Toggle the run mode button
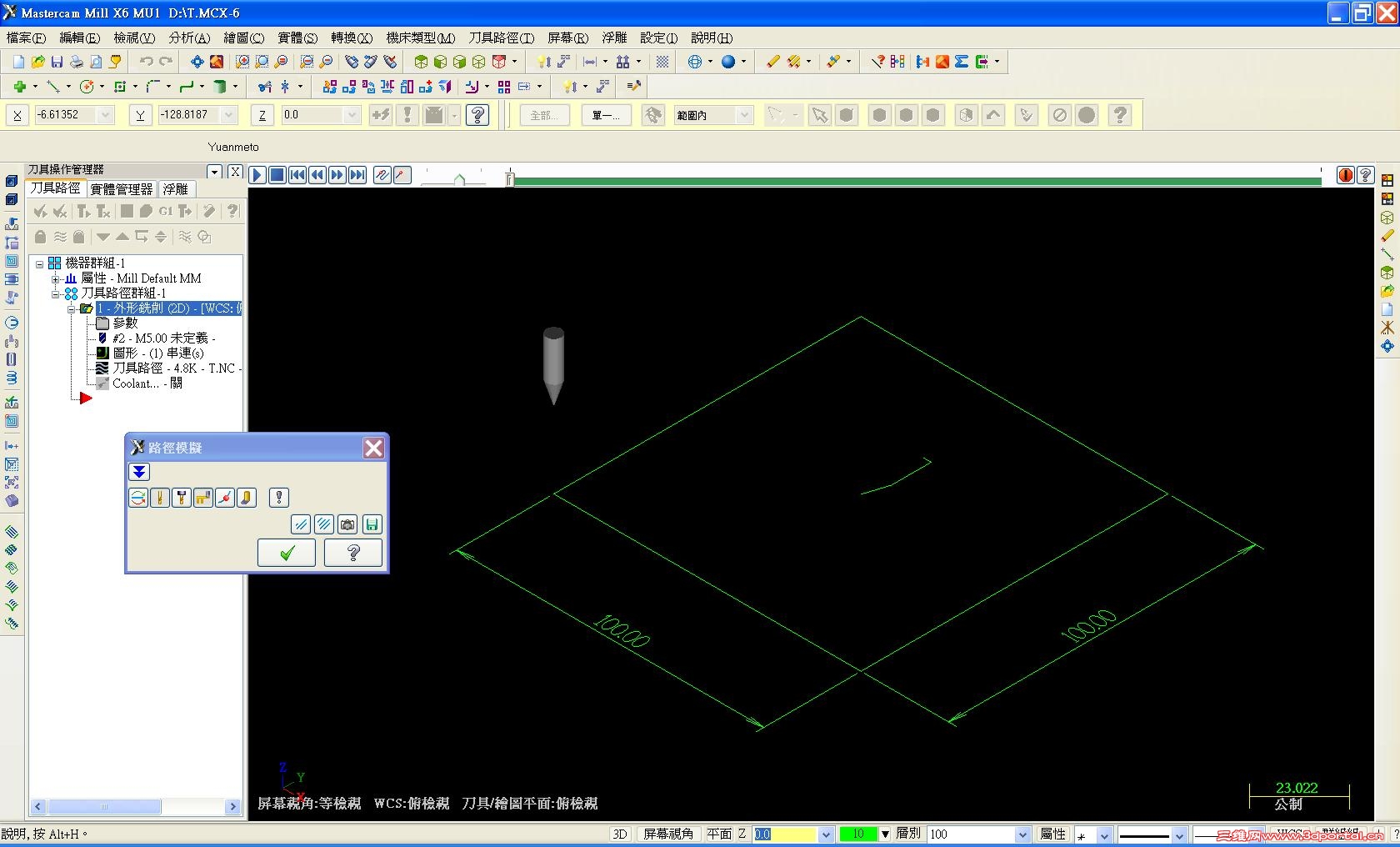Viewport: 1400px width, 847px height. [x=402, y=175]
